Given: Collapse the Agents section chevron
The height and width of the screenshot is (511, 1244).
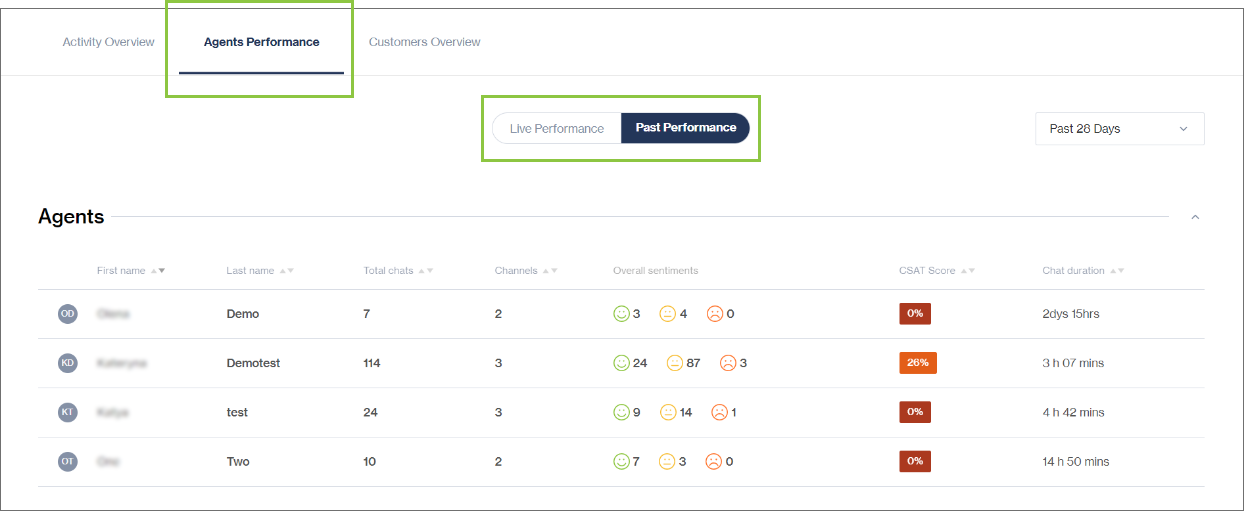Looking at the screenshot, I should pyautogui.click(x=1195, y=217).
